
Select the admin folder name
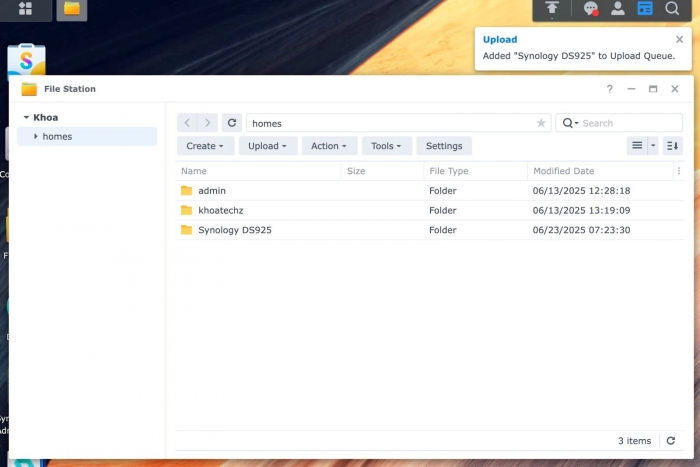[212, 191]
